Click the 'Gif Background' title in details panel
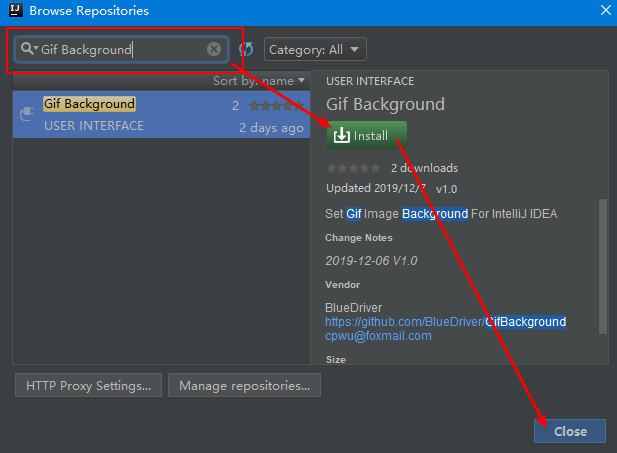This screenshot has height=453, width=617. [x=385, y=104]
